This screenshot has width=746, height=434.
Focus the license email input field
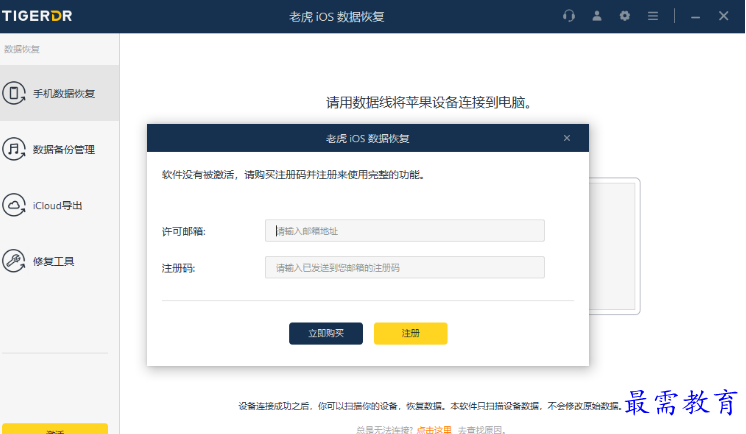point(405,231)
